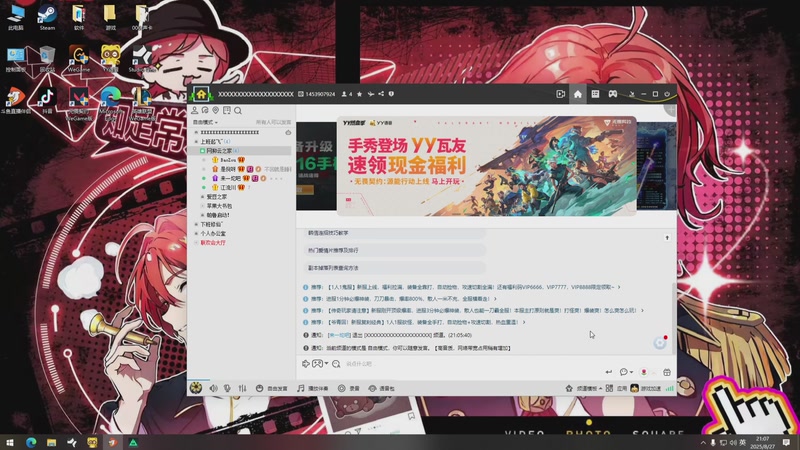Expand the 苹果大书包 sub-channel
Viewport: 800px width, 450px height.
tap(203, 206)
